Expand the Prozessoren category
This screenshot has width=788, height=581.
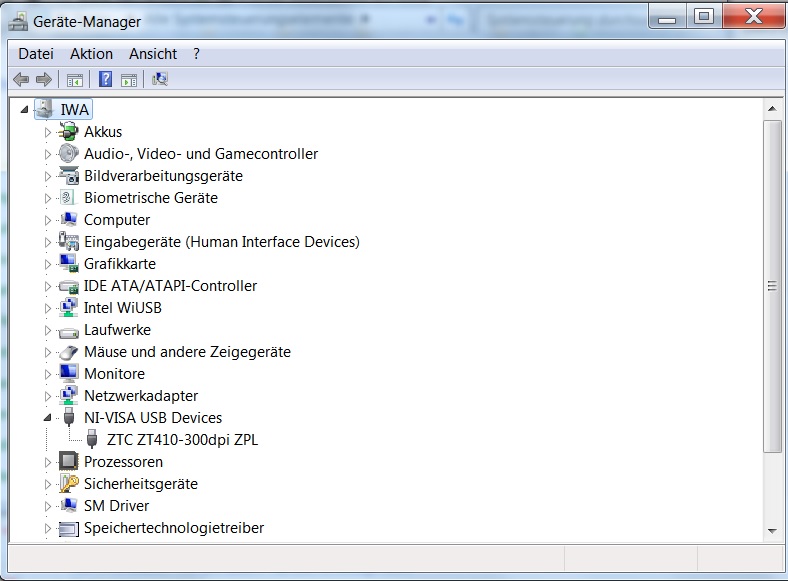click(x=48, y=462)
